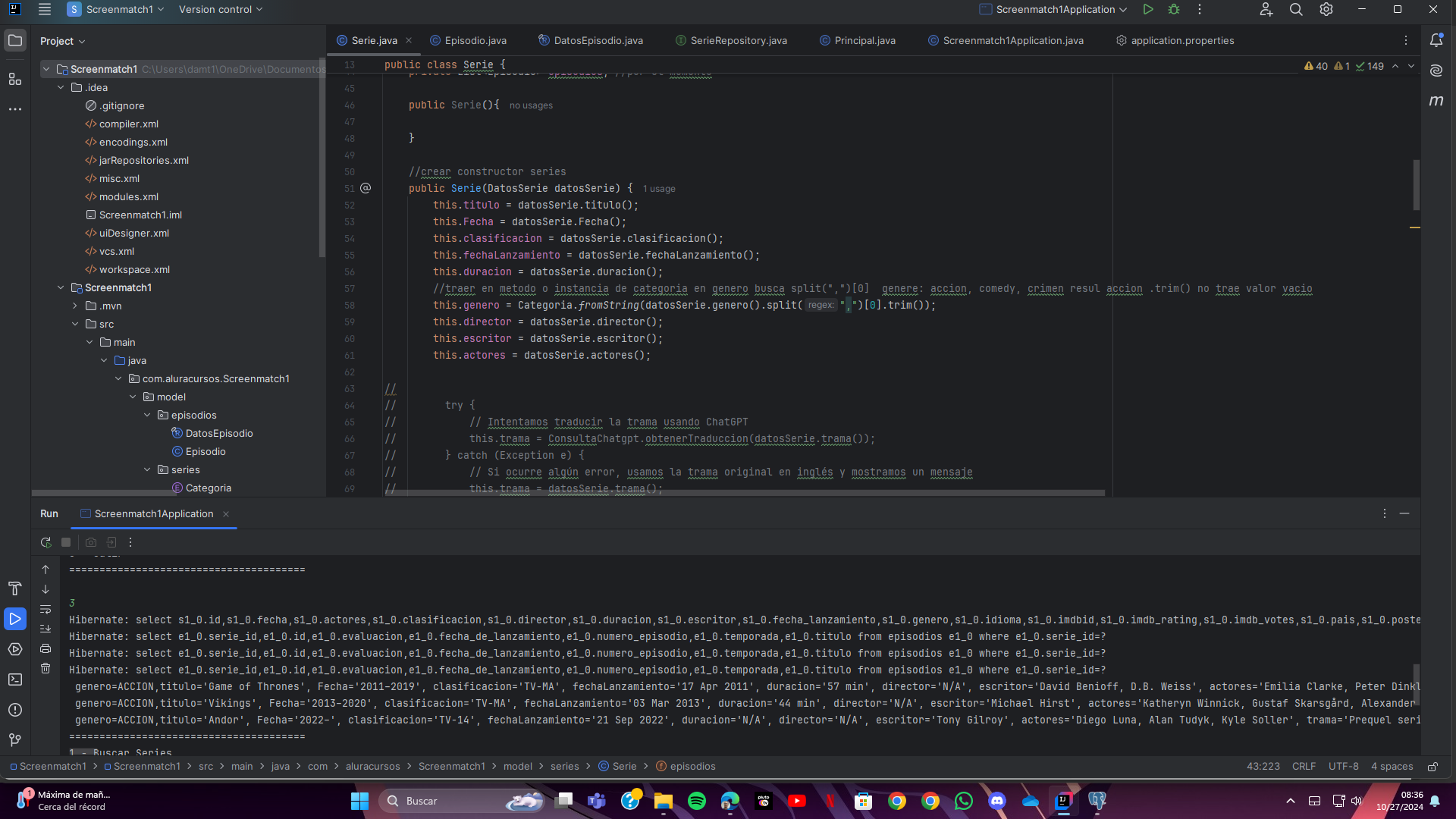Close the Serie.java tab
The height and width of the screenshot is (819, 1456).
(x=409, y=40)
